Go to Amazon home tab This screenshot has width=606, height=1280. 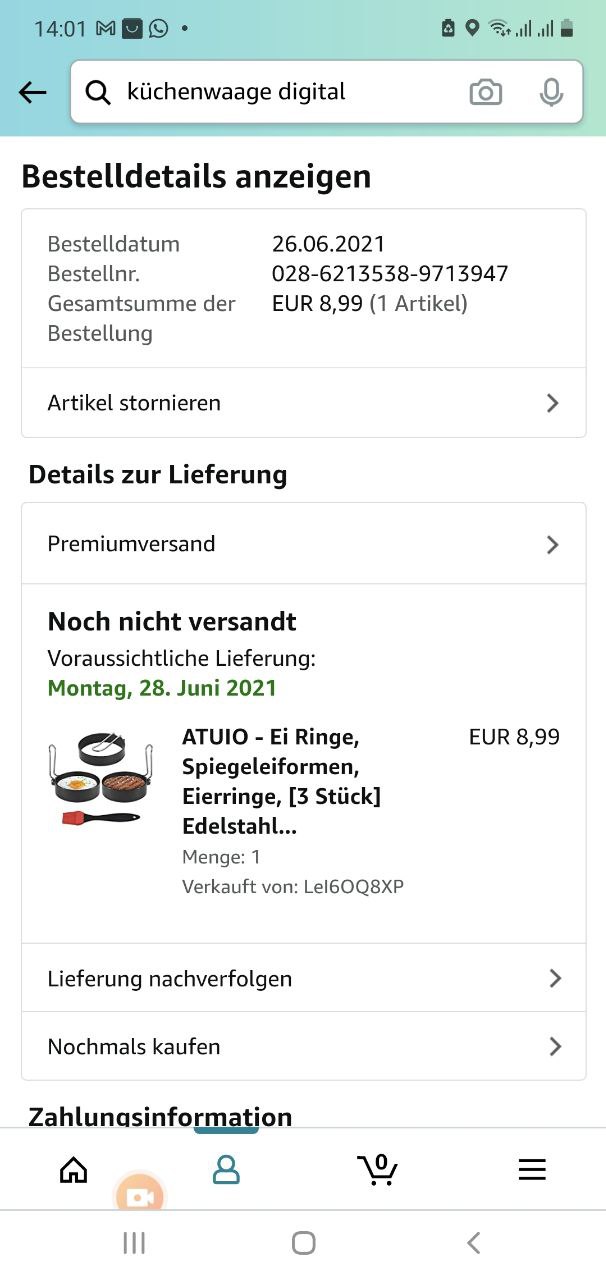[x=74, y=1170]
